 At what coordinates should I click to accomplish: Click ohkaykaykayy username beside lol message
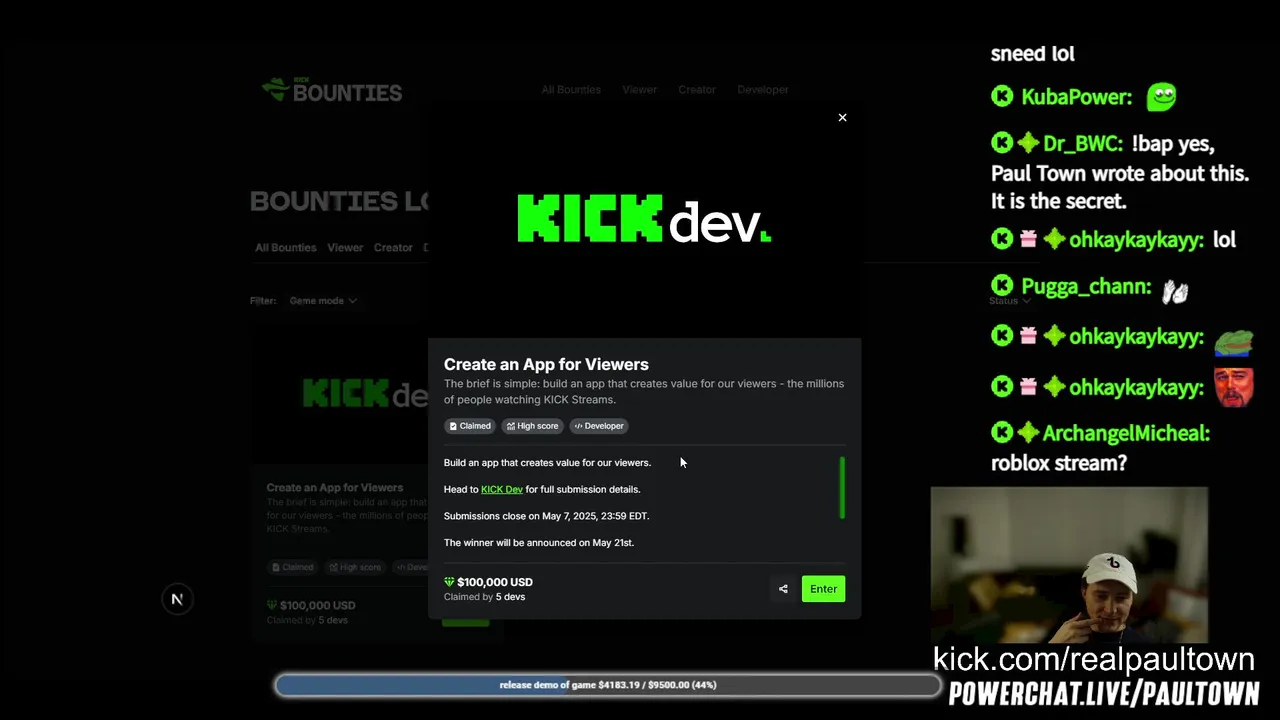[1137, 240]
